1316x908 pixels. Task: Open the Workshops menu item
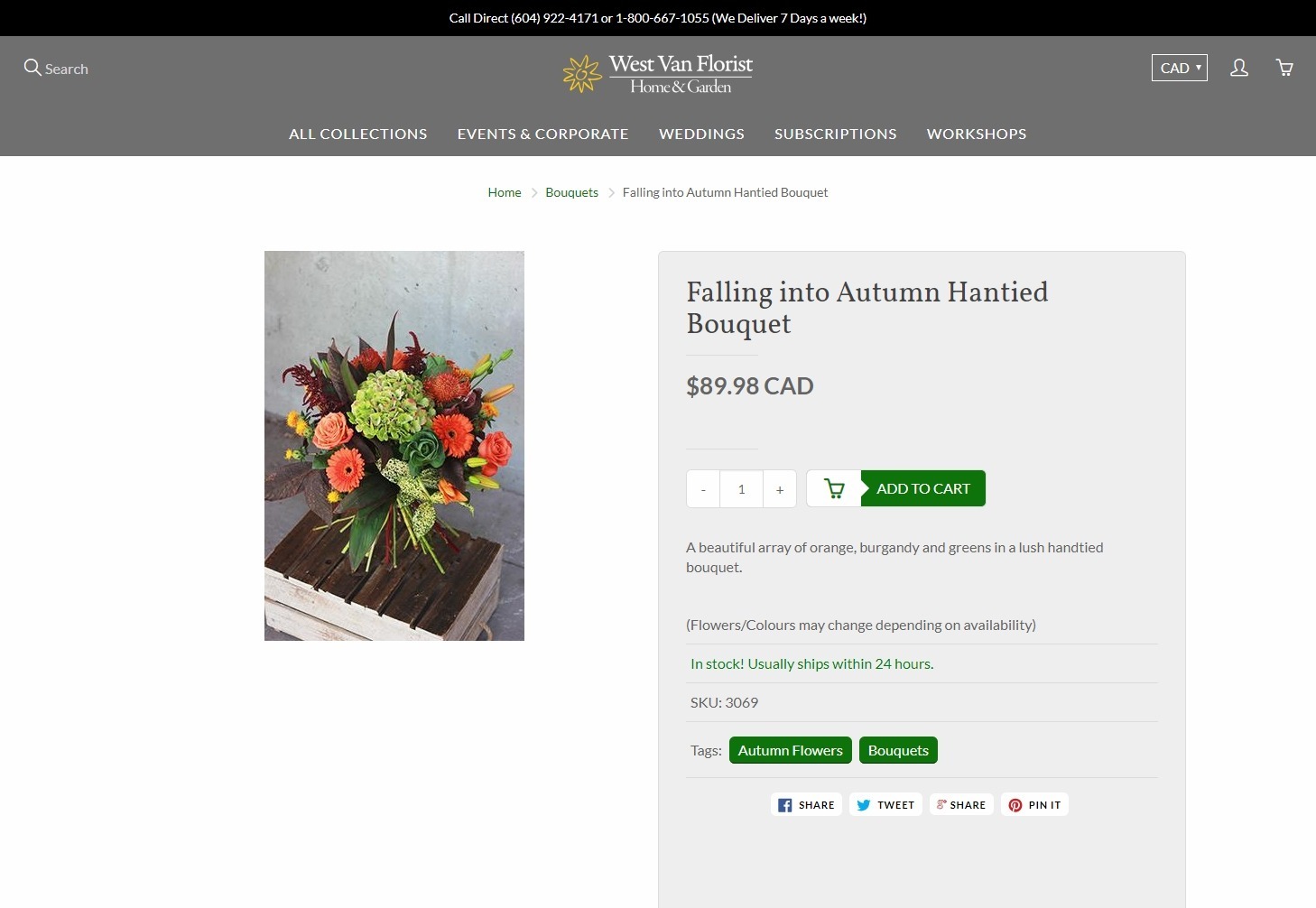pyautogui.click(x=977, y=134)
